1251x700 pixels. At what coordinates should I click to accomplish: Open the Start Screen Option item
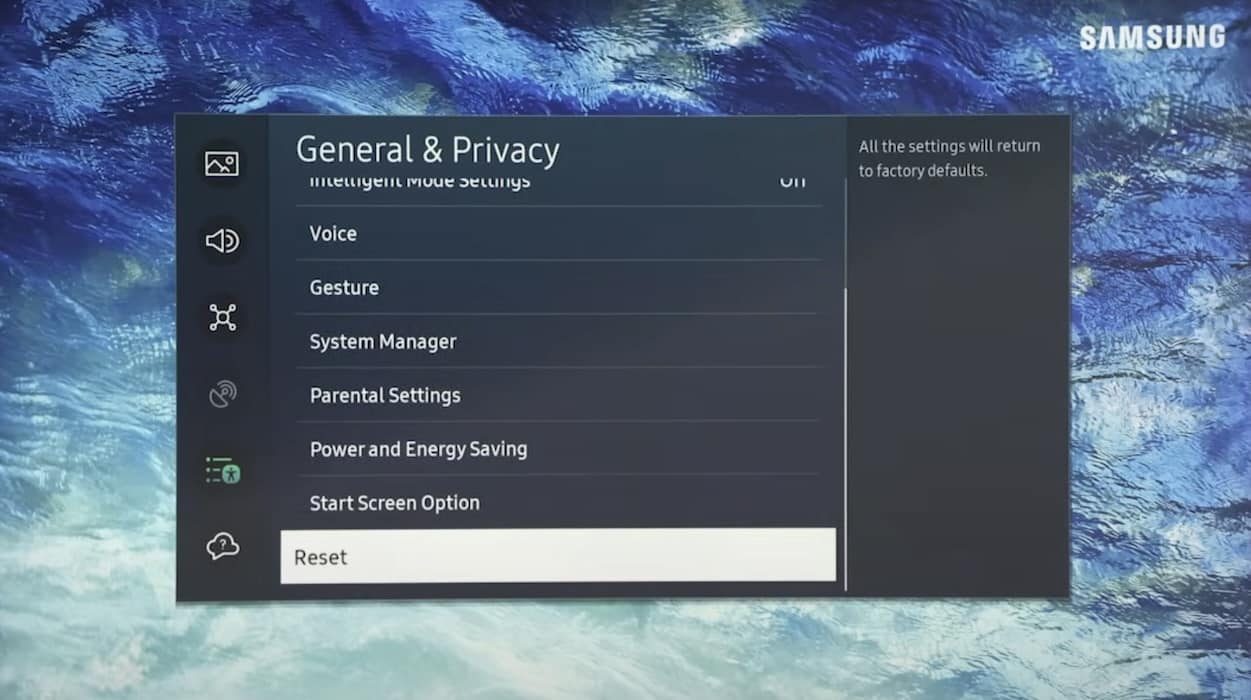pyautogui.click(x=395, y=503)
